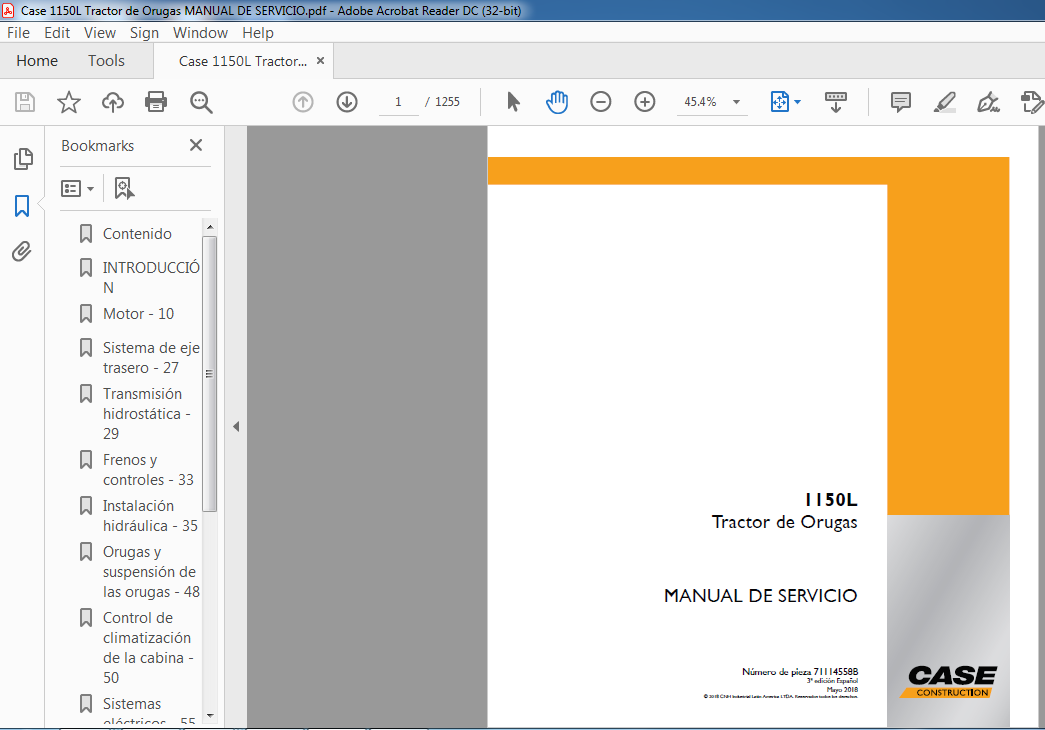Click the page number field
The image size is (1045, 730).
(399, 102)
